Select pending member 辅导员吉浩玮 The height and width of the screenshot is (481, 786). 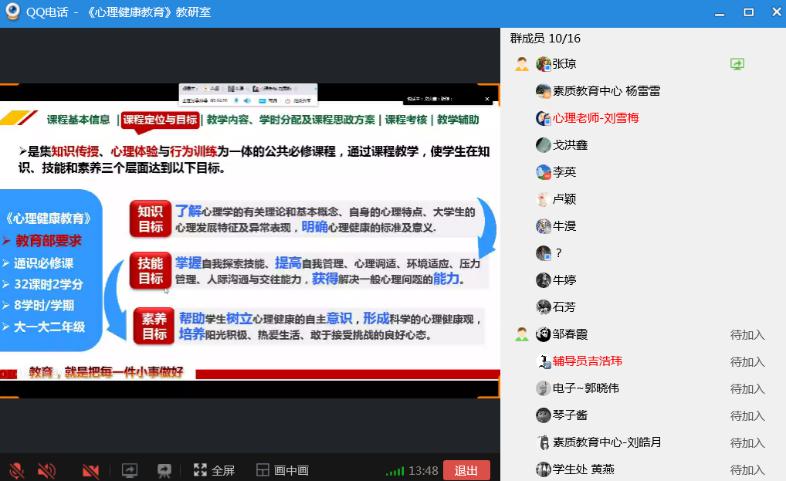pos(587,362)
